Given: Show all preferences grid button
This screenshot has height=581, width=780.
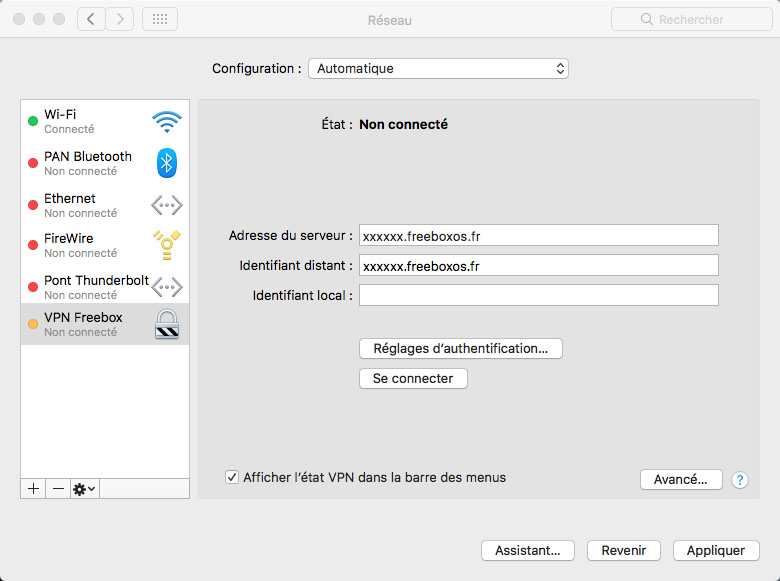Looking at the screenshot, I should pyautogui.click(x=160, y=19).
